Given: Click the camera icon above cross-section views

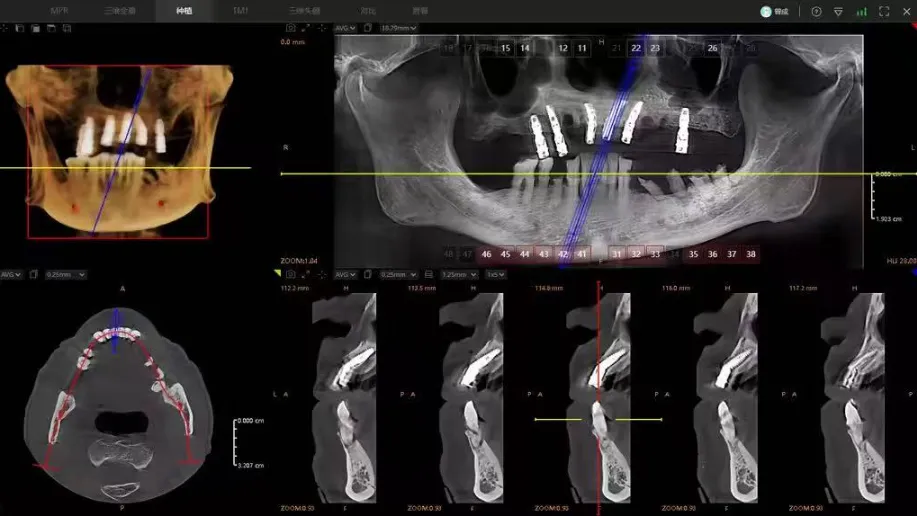Looking at the screenshot, I should [291, 274].
